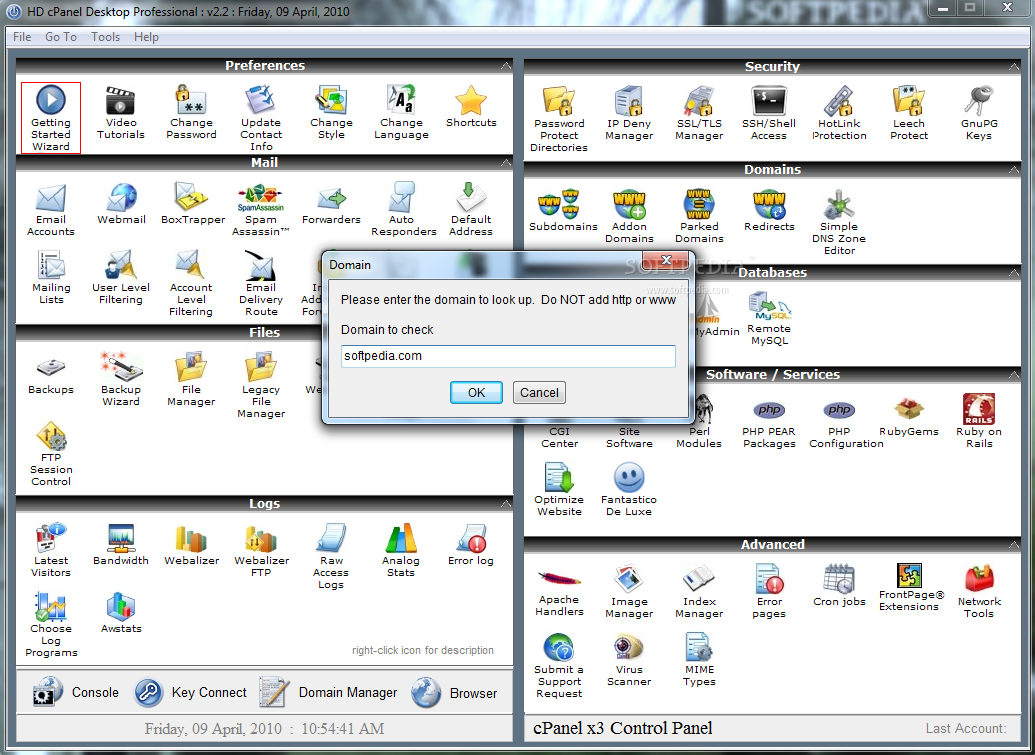
Task: Collapse the Mail section
Action: click(x=506, y=162)
